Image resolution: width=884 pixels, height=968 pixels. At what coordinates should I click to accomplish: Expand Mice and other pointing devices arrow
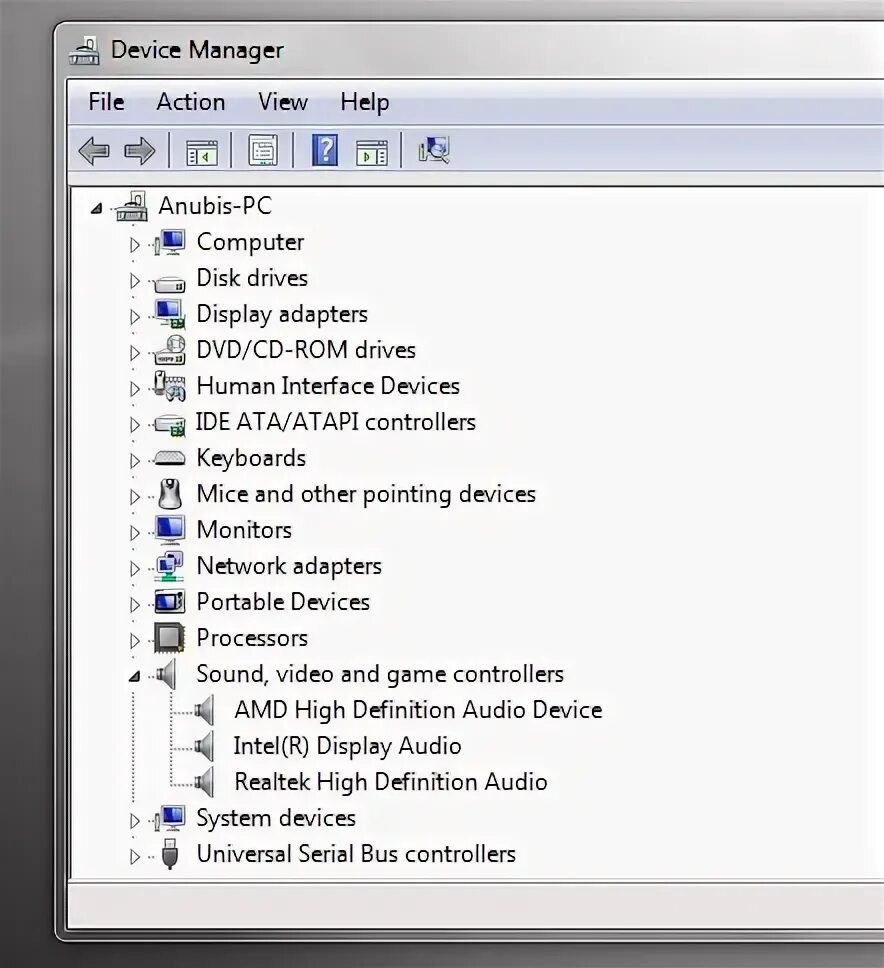[x=135, y=496]
